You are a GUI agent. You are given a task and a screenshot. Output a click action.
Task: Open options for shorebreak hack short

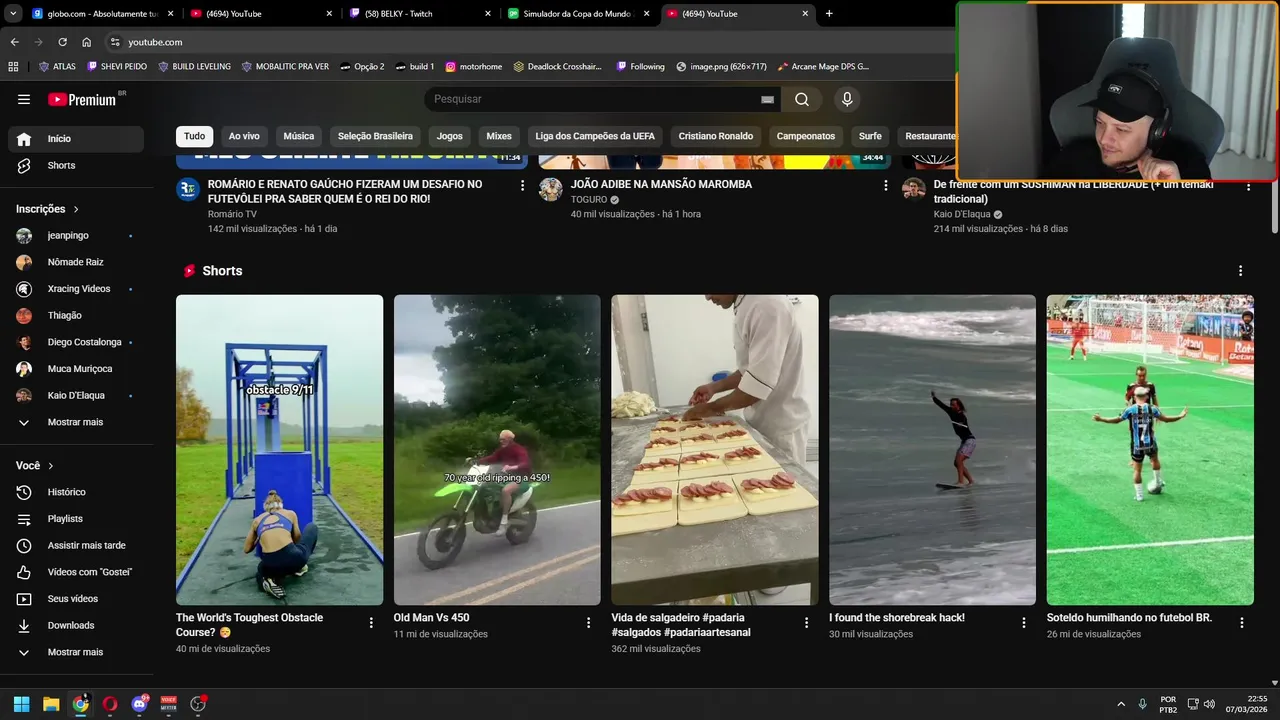click(1023, 622)
